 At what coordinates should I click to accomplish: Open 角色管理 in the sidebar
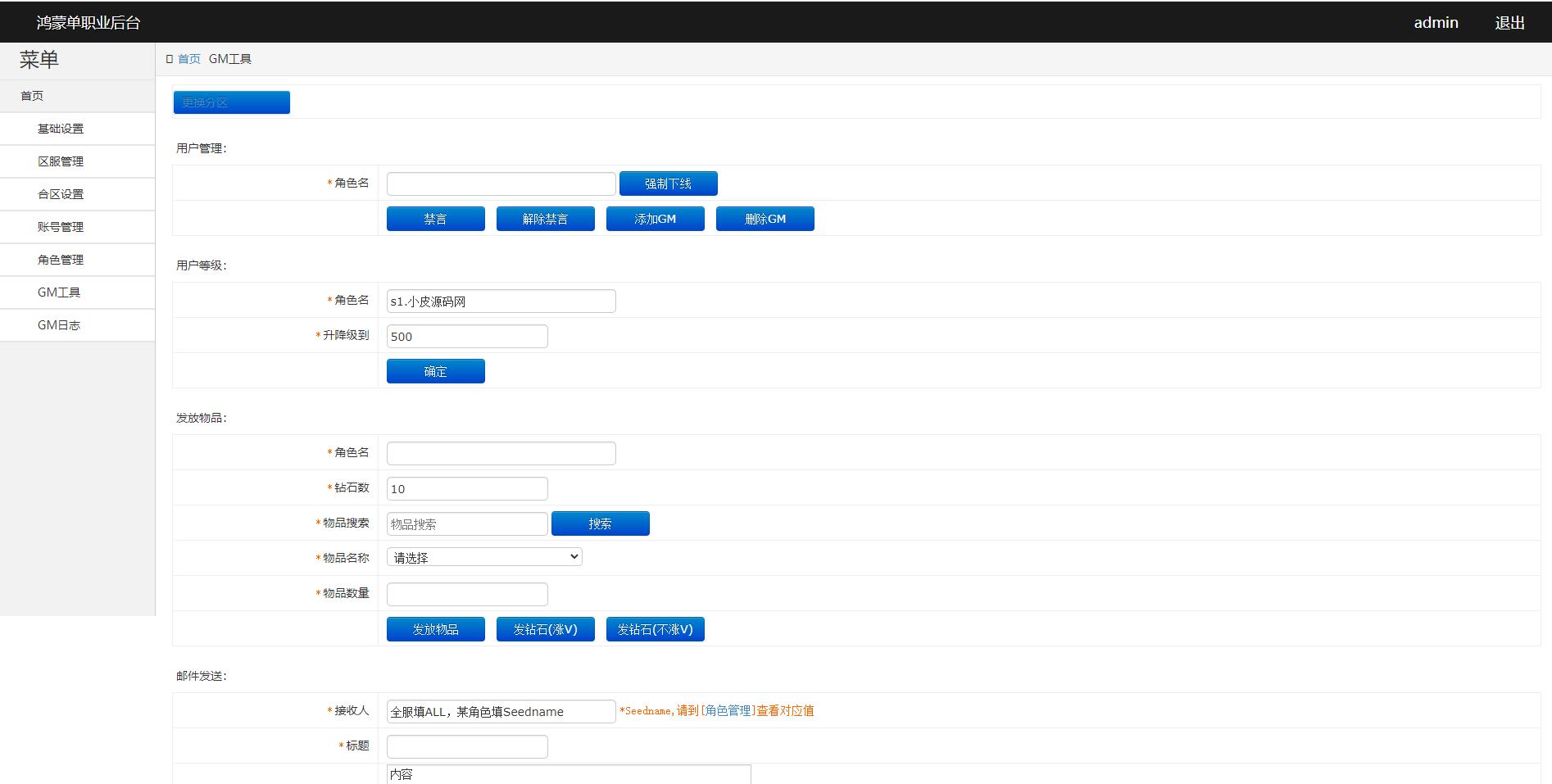[61, 259]
